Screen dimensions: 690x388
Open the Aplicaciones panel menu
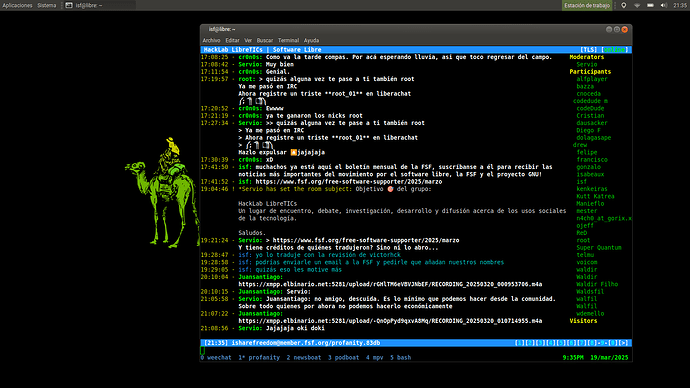[17, 5]
